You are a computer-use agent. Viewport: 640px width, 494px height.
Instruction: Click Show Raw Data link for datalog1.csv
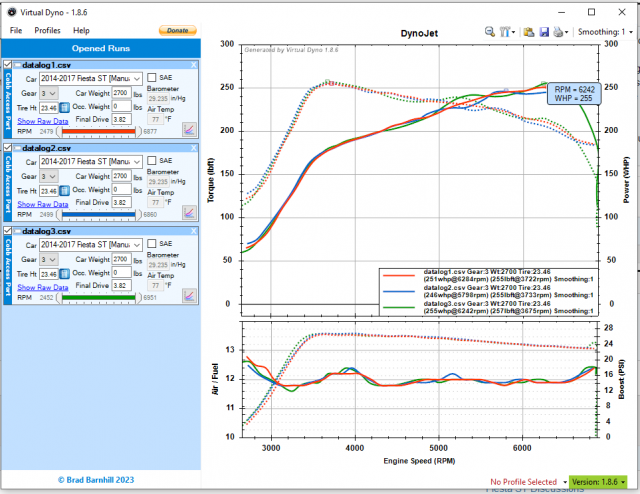coord(42,121)
